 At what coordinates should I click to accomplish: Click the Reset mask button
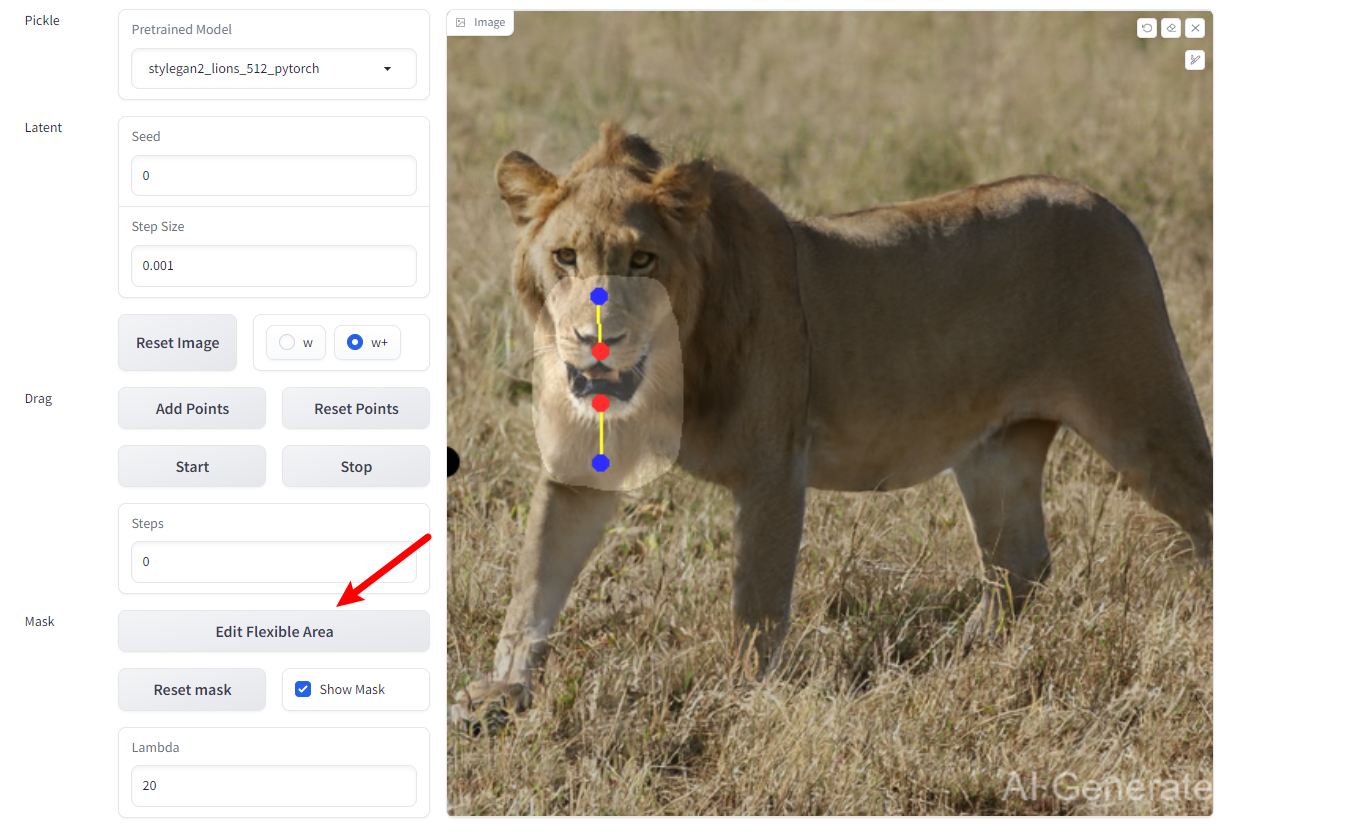coord(192,689)
